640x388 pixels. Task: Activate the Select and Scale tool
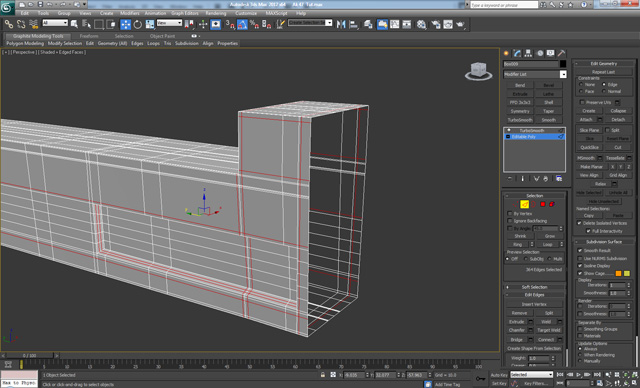(150, 24)
